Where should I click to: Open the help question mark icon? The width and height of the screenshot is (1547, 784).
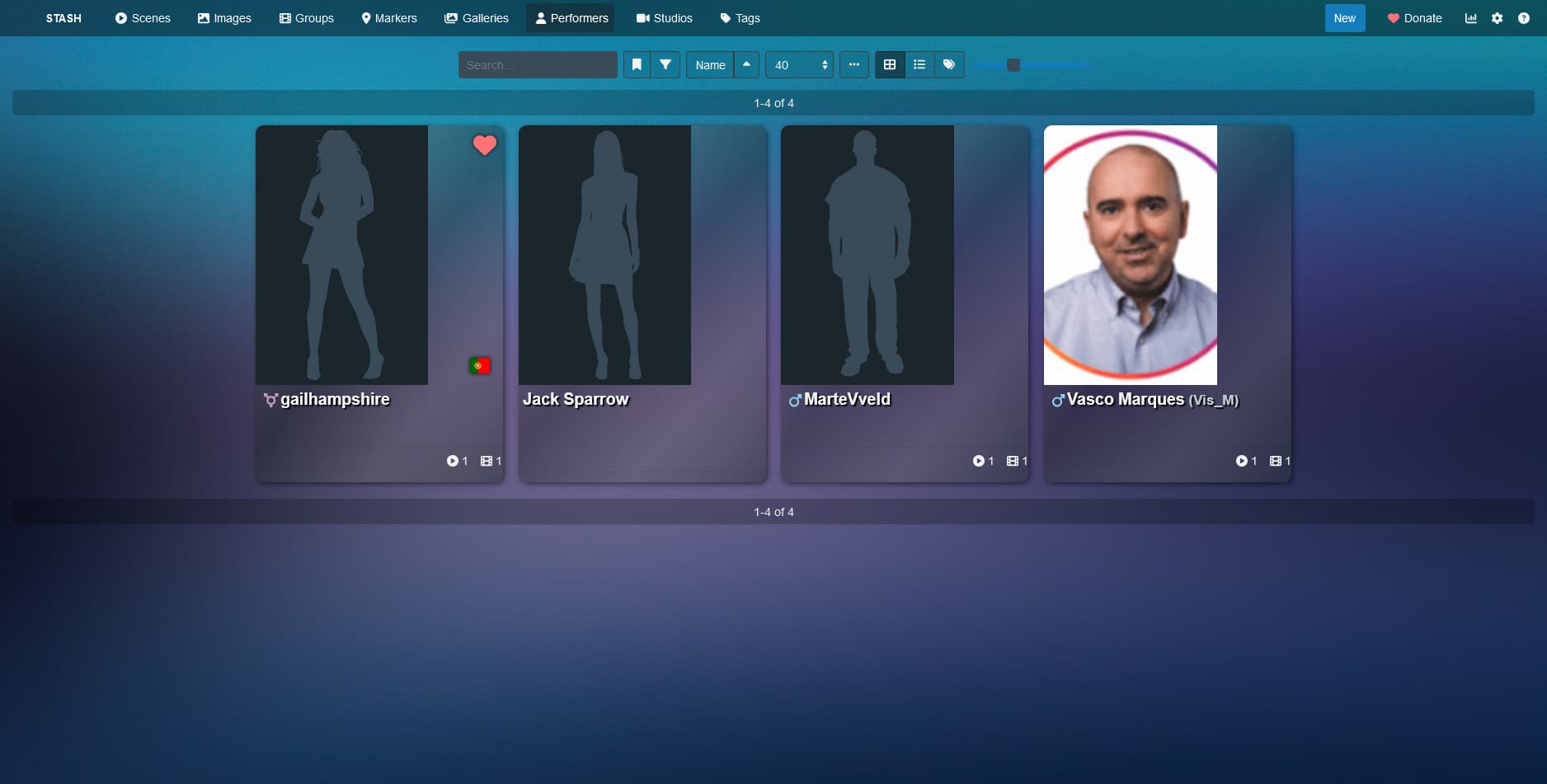tap(1523, 18)
